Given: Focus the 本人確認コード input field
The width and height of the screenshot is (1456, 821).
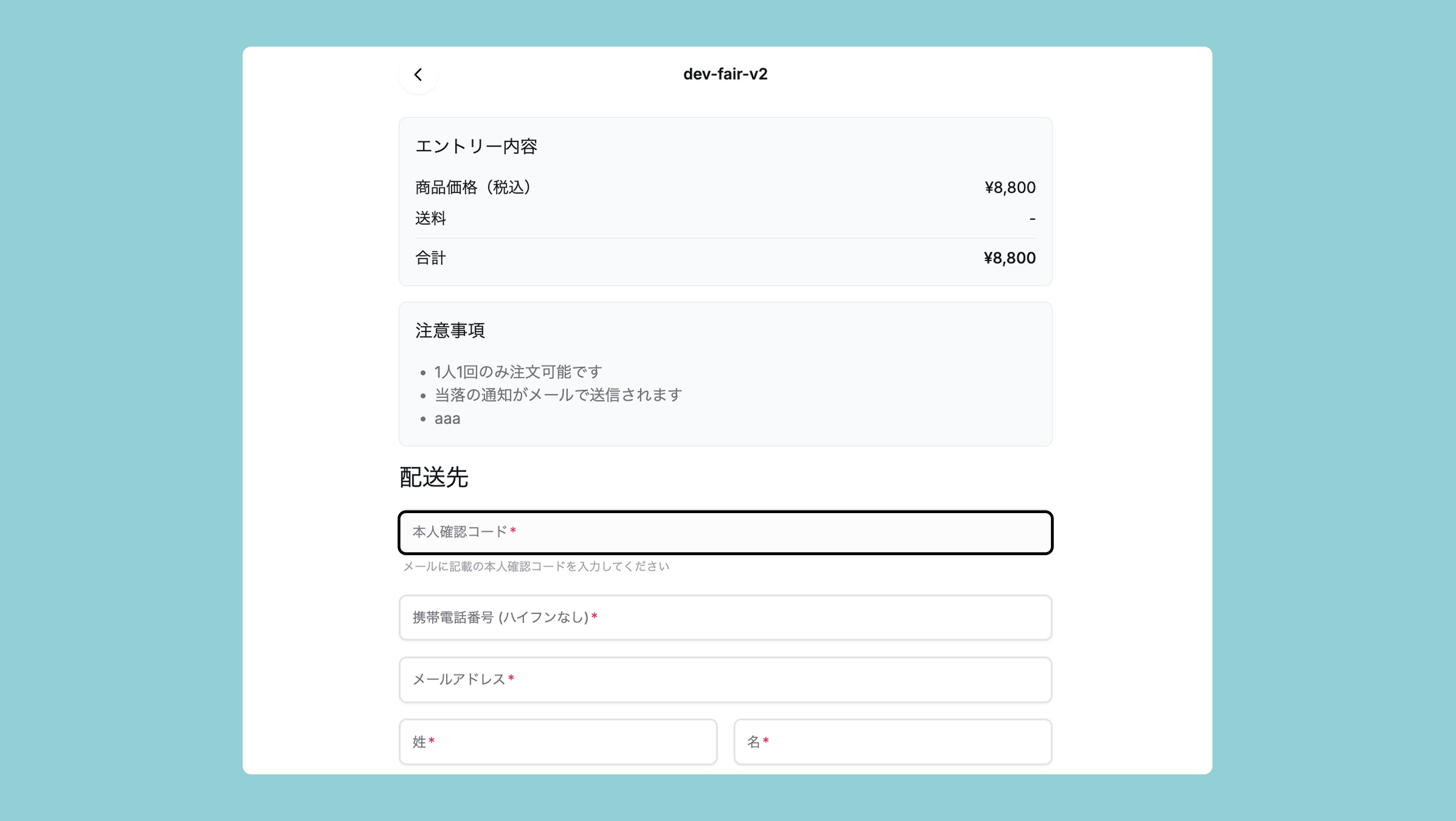Looking at the screenshot, I should point(725,532).
